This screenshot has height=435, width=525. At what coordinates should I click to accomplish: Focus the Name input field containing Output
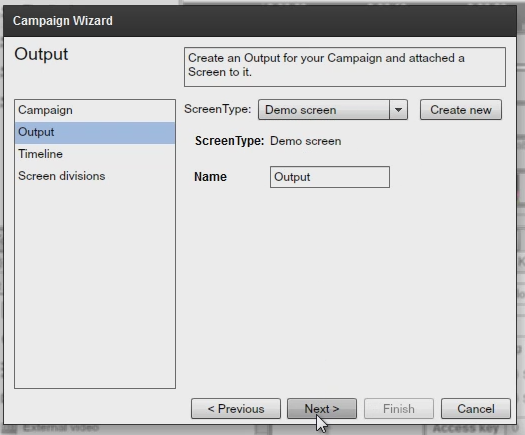click(x=330, y=177)
